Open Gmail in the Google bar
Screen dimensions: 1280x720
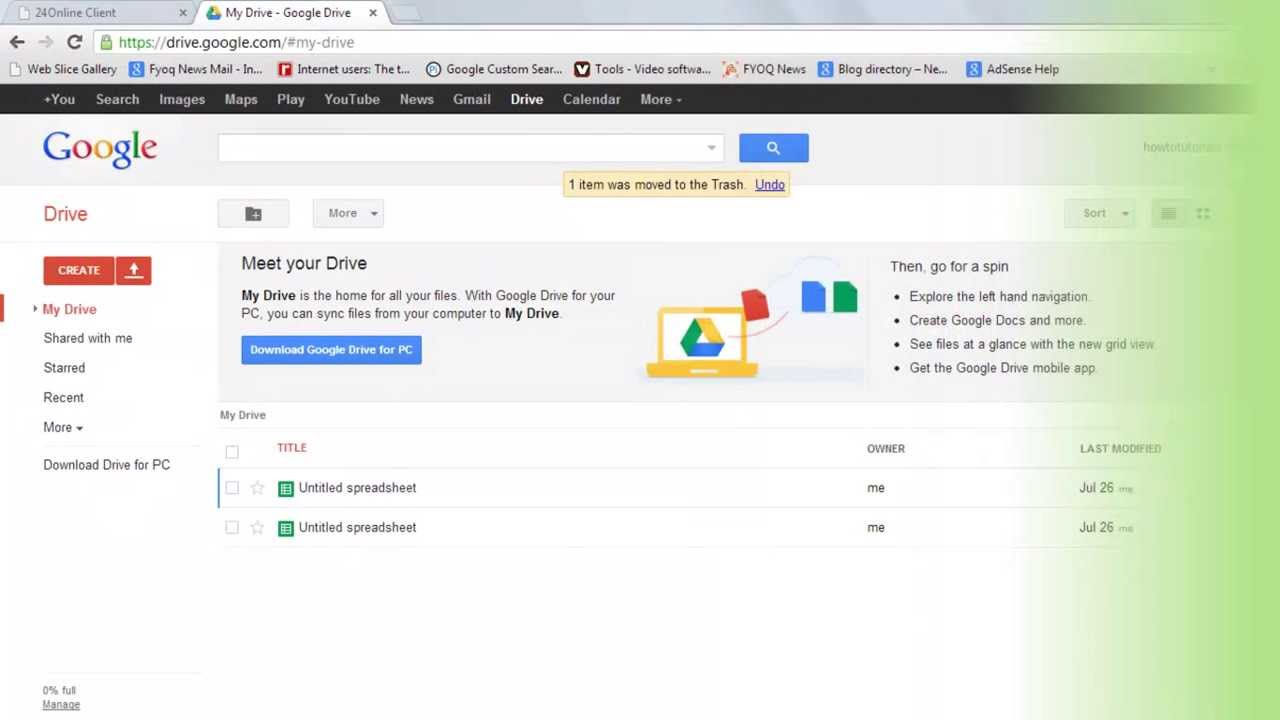[472, 99]
